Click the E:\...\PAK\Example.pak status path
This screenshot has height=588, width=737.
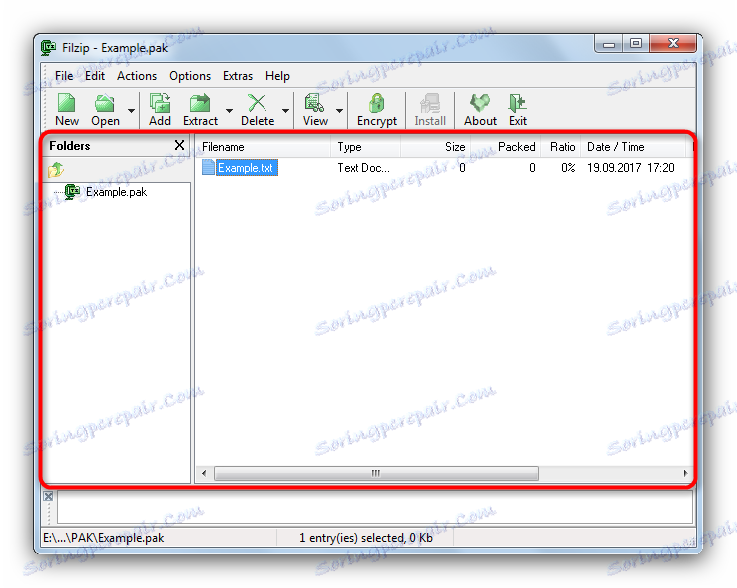[103, 538]
